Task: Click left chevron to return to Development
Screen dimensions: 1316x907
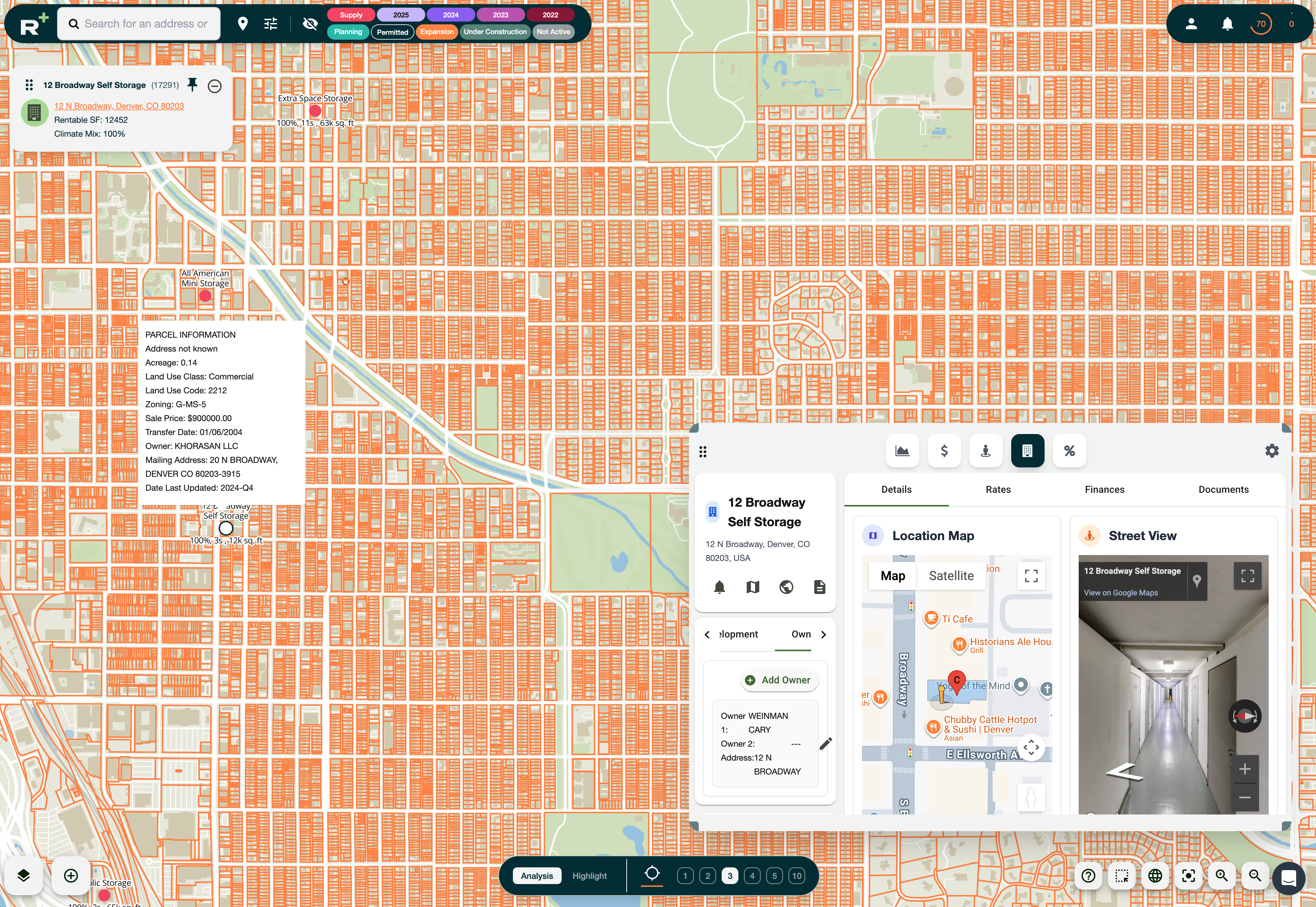Action: click(x=707, y=634)
